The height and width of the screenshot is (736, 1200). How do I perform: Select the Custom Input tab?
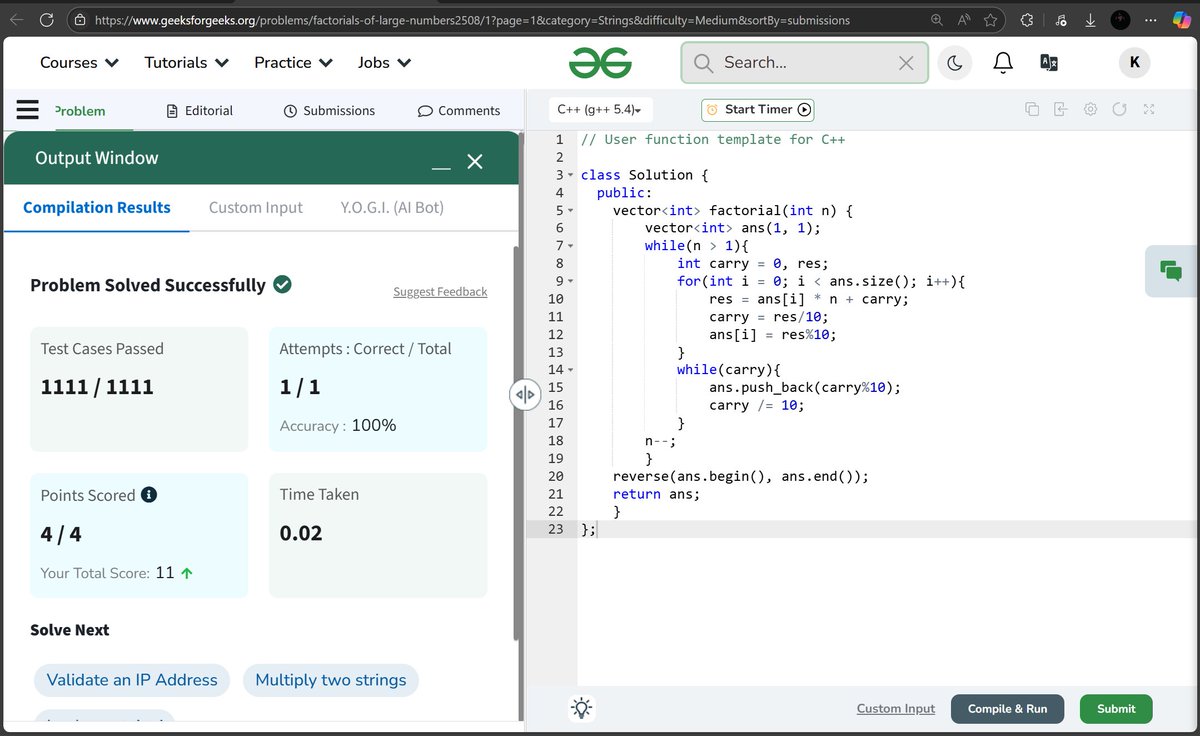tap(256, 208)
